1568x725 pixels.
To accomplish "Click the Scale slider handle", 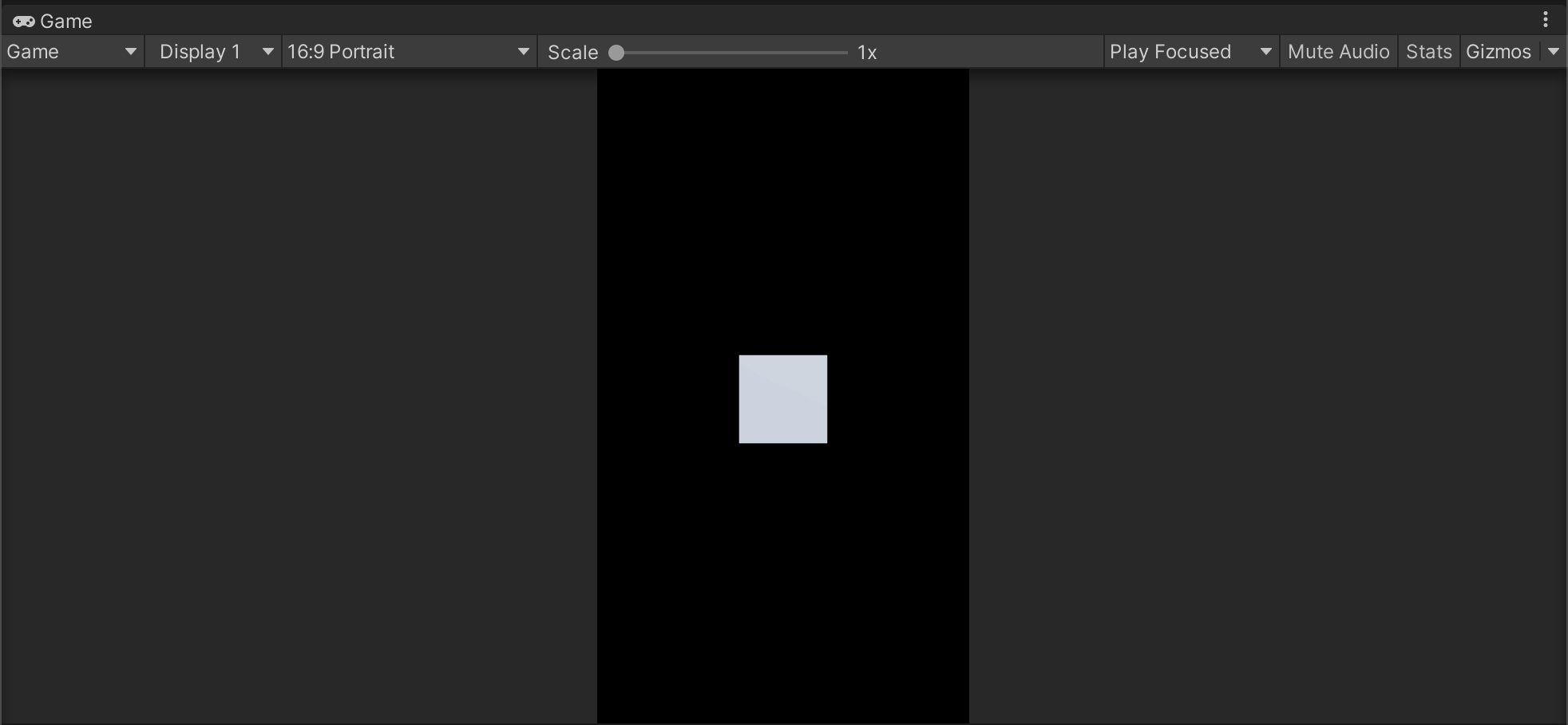I will (x=616, y=53).
